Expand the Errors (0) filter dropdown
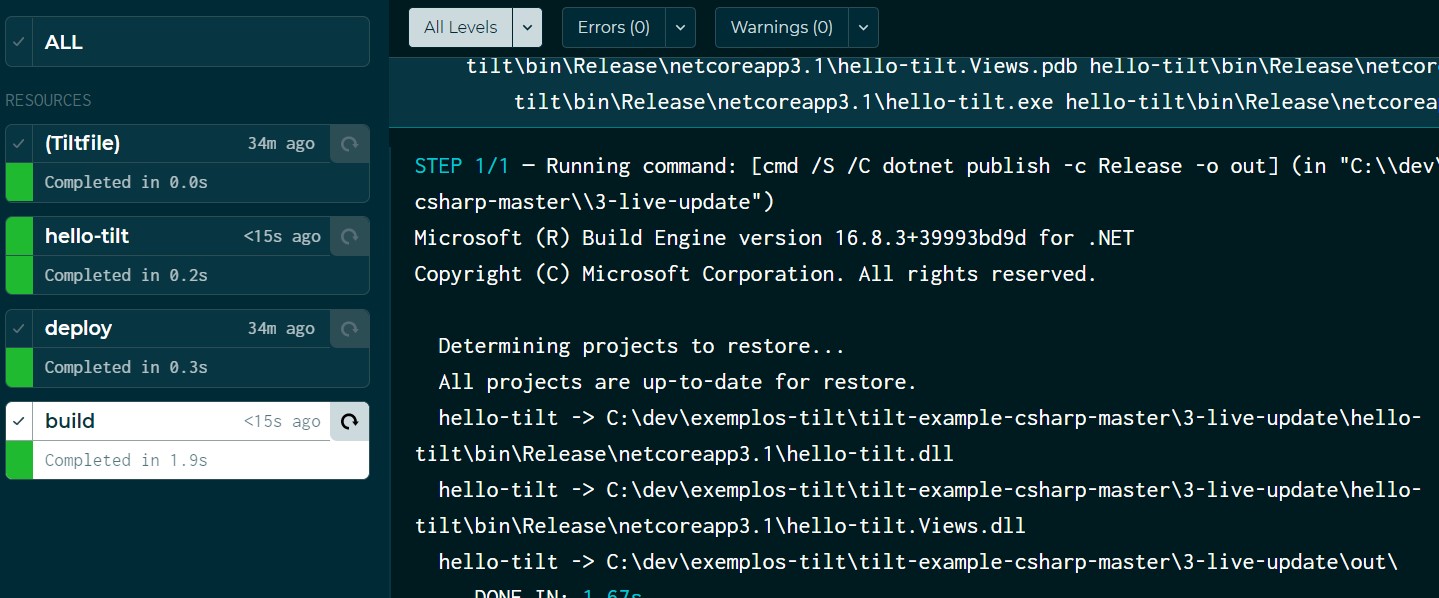 pyautogui.click(x=680, y=28)
